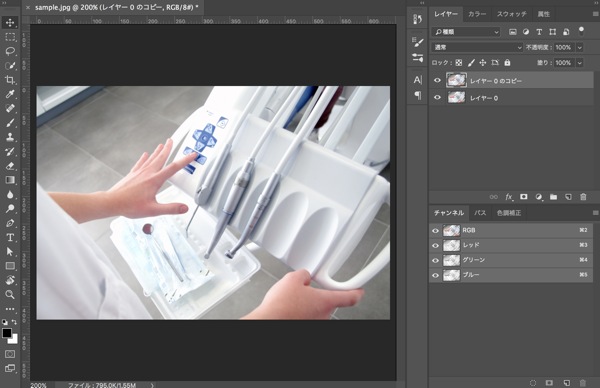Open the collapsed Brush Settings panel icon
The height and width of the screenshot is (388, 600).
coord(417,42)
